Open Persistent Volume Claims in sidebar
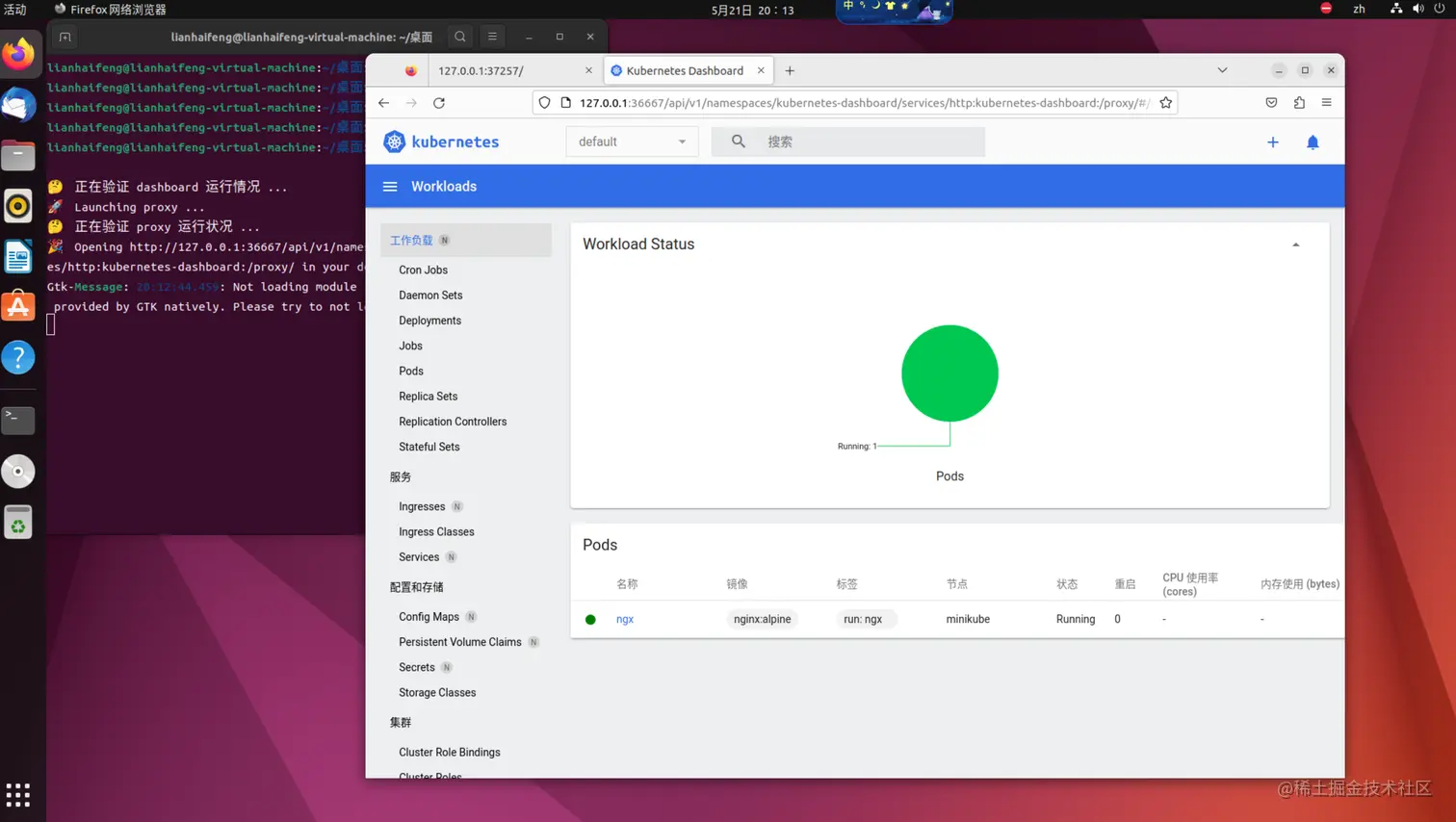This screenshot has height=822, width=1456. click(460, 642)
